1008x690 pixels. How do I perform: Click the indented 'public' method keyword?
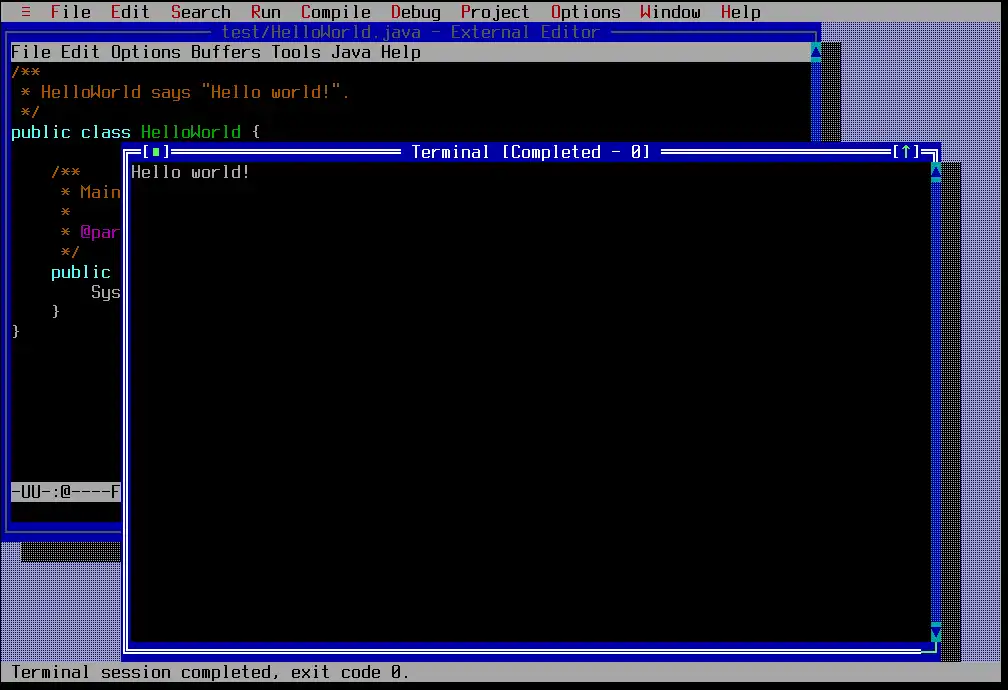pyautogui.click(x=80, y=272)
